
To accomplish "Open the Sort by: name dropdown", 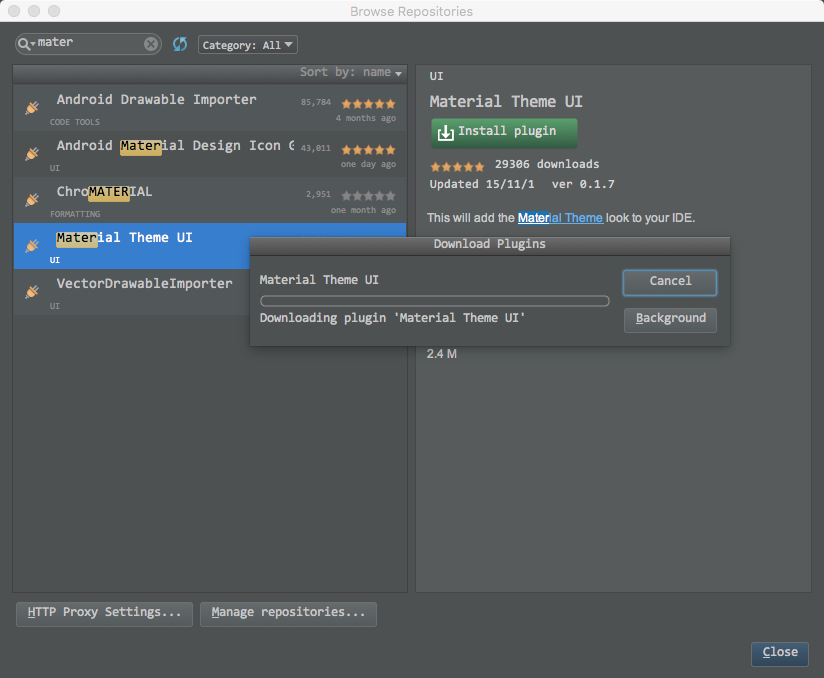I will point(351,72).
